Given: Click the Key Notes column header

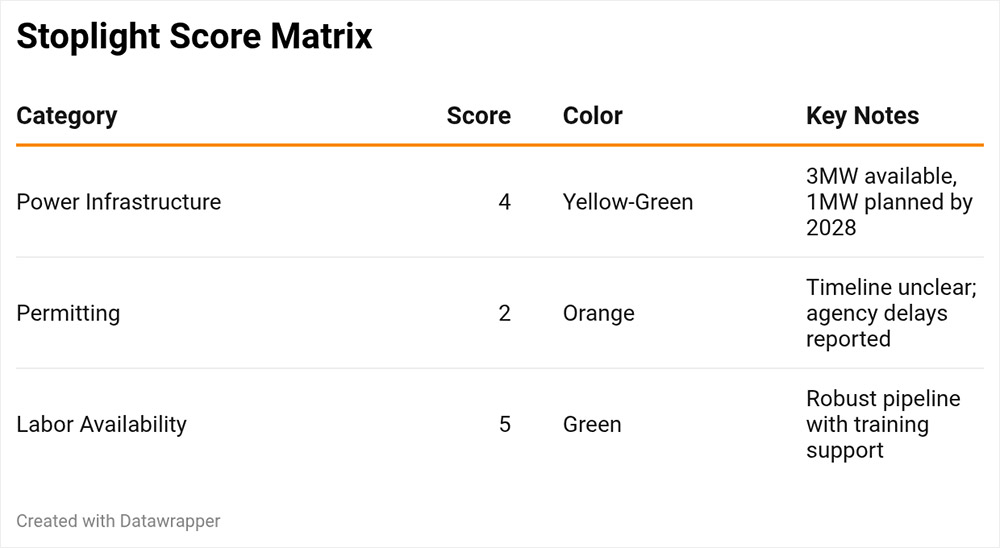Looking at the screenshot, I should 862,116.
